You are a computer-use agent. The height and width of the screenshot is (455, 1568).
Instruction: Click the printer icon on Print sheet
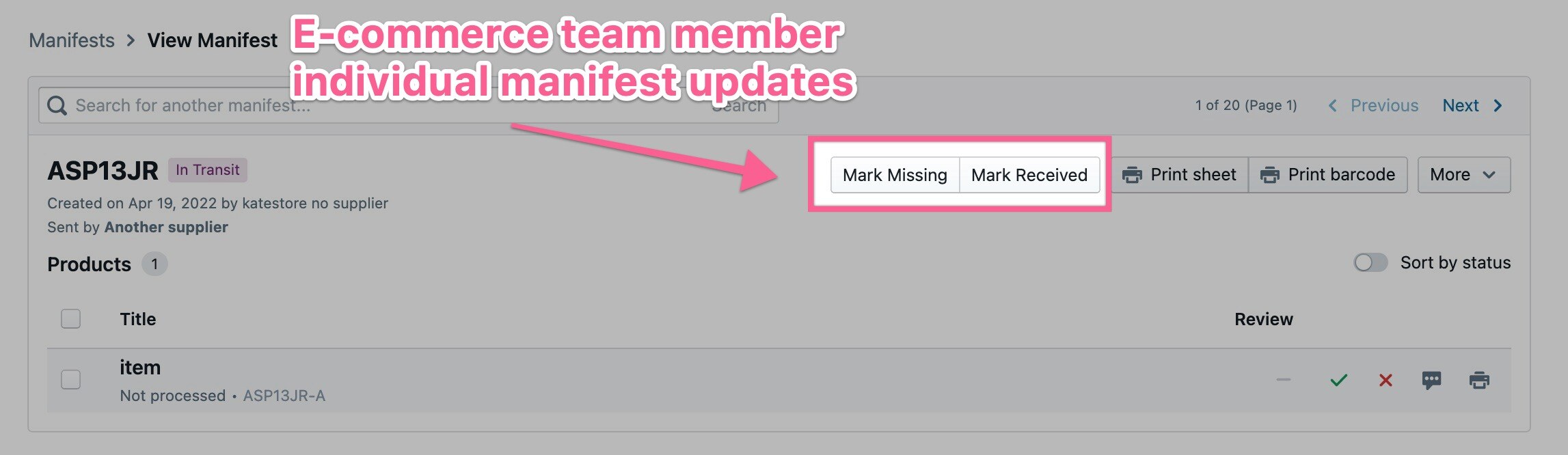[x=1132, y=175]
